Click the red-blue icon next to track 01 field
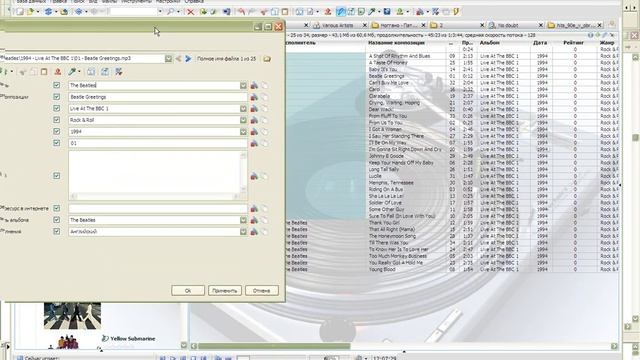 pyautogui.click(x=254, y=143)
